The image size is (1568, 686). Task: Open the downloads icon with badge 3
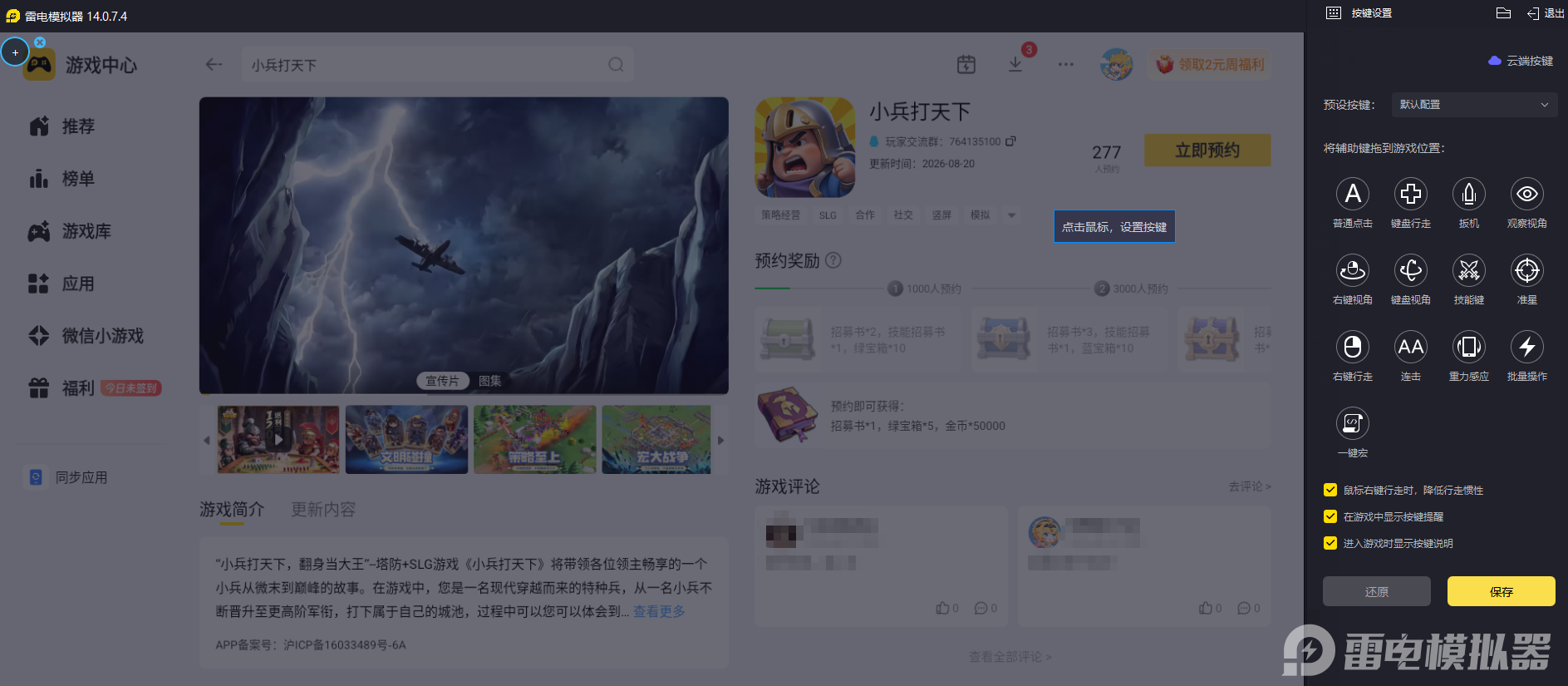click(1015, 64)
